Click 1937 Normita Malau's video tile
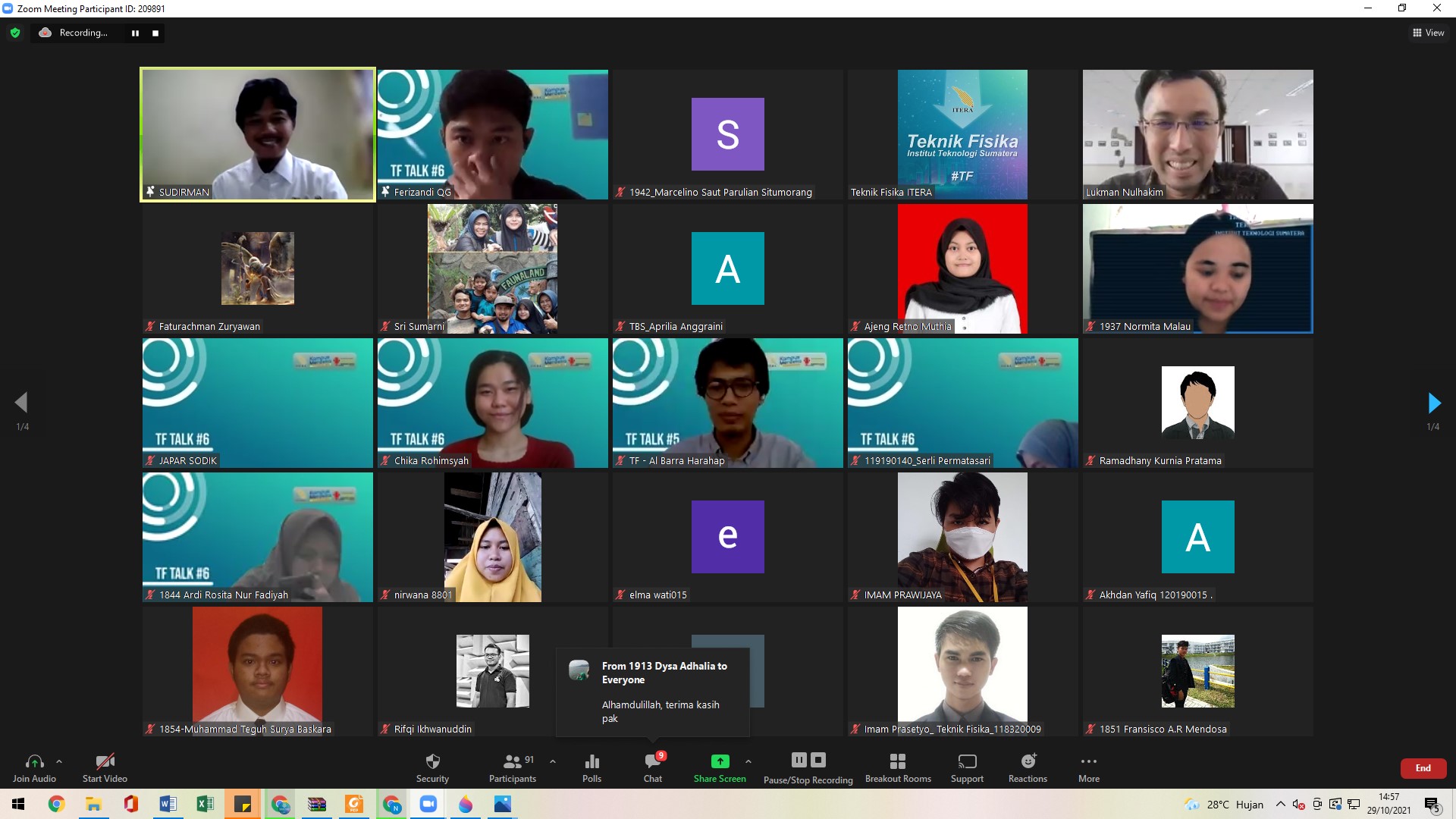 (1198, 268)
